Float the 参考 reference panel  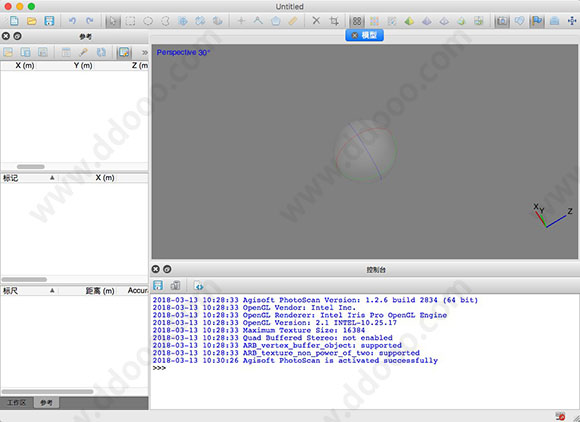17,36
